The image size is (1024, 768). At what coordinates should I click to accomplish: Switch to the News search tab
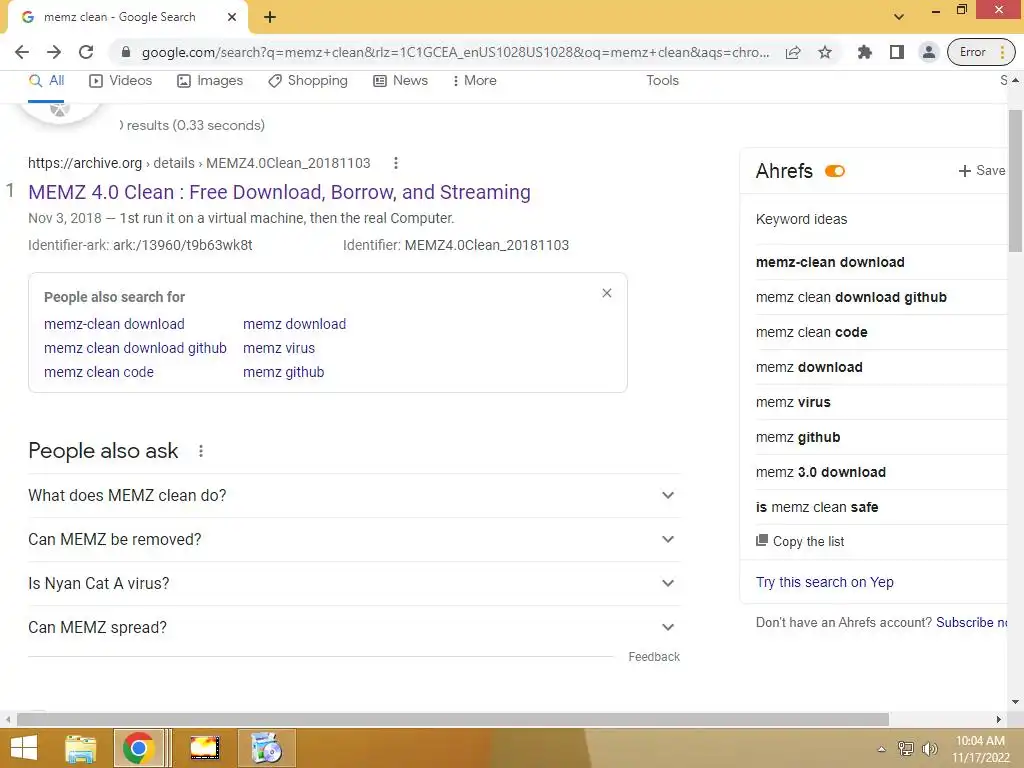pos(400,80)
